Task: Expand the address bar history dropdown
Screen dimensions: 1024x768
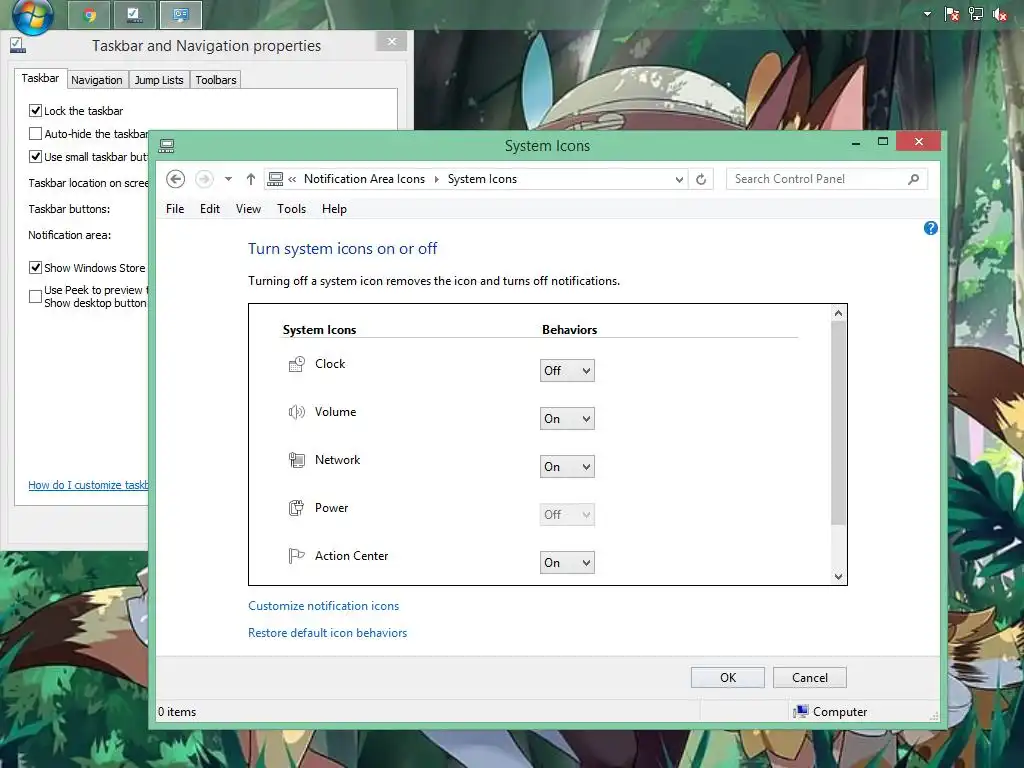Action: (x=679, y=180)
